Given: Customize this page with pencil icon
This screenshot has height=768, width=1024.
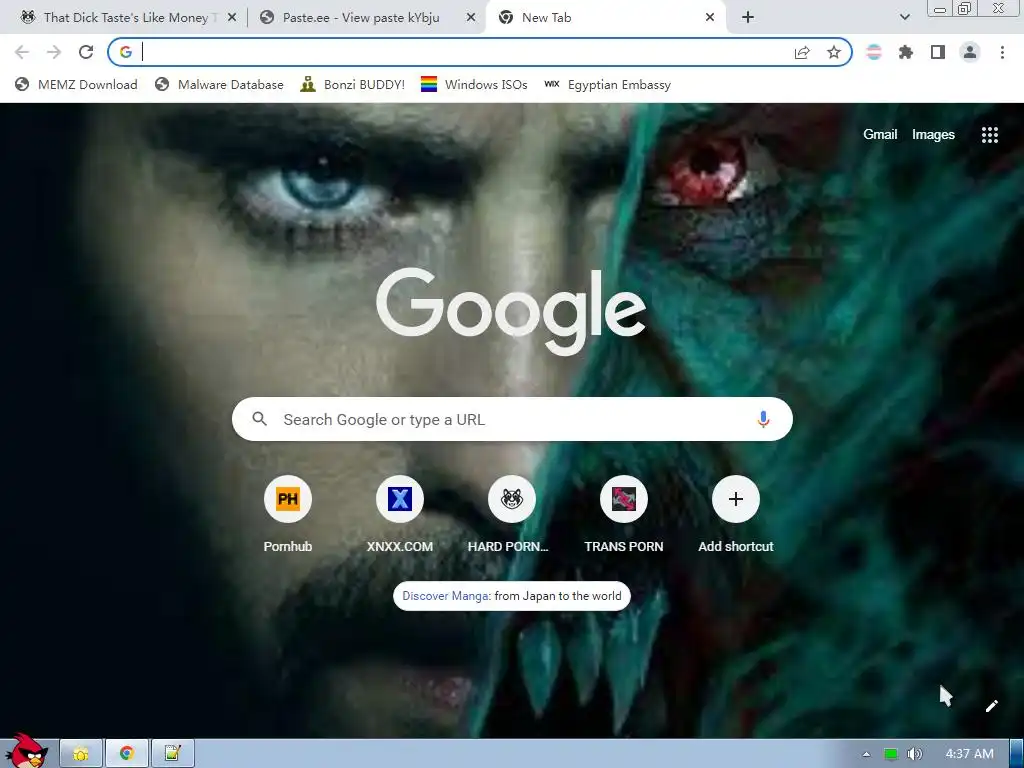Looking at the screenshot, I should (991, 706).
